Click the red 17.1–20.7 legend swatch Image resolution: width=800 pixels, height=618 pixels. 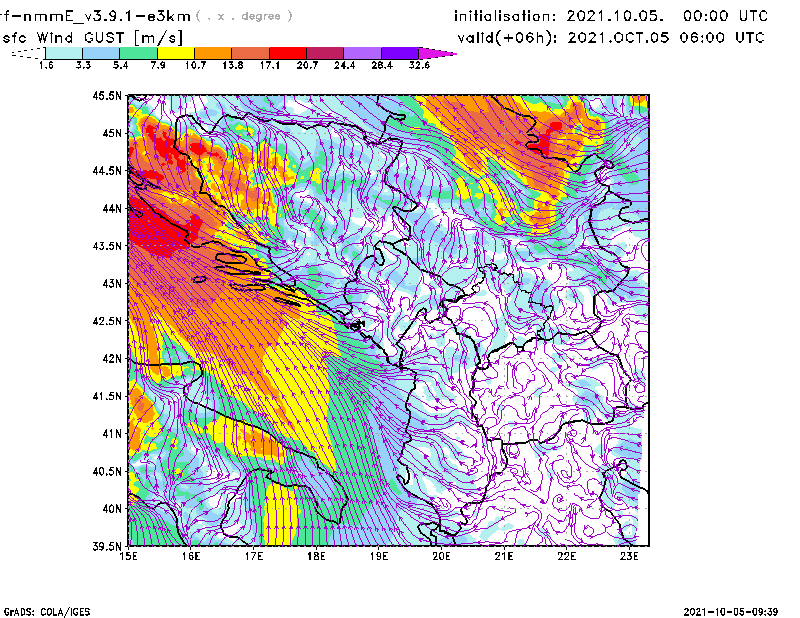point(288,53)
